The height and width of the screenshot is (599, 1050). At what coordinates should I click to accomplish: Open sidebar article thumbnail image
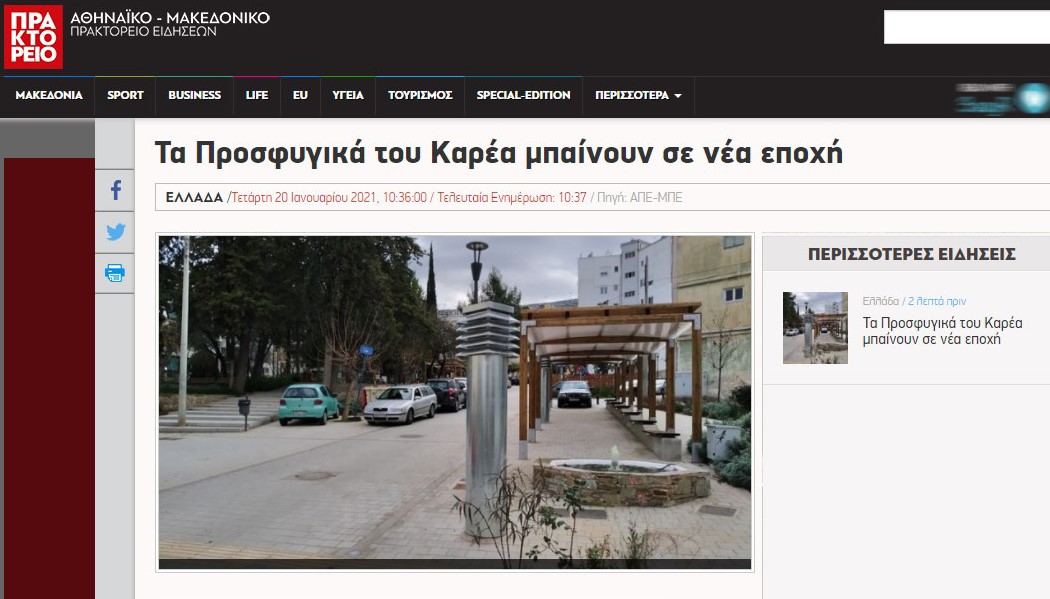coord(815,328)
